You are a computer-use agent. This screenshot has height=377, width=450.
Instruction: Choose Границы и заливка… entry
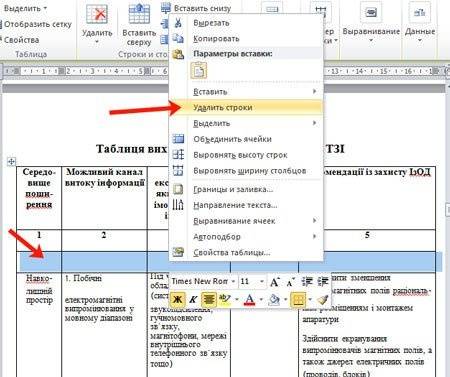pyautogui.click(x=245, y=189)
